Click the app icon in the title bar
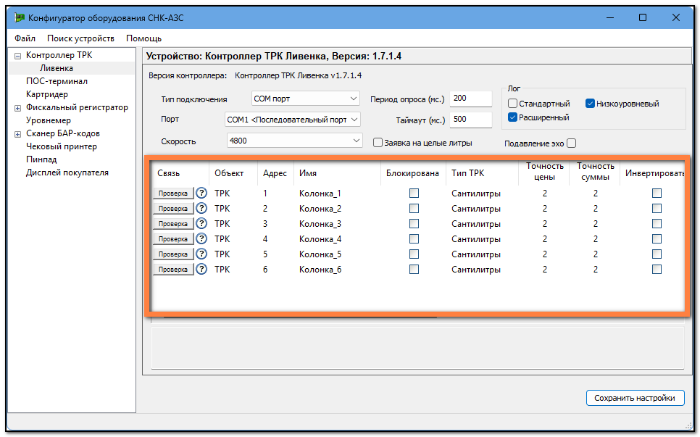The height and width of the screenshot is (437, 700). (19, 18)
